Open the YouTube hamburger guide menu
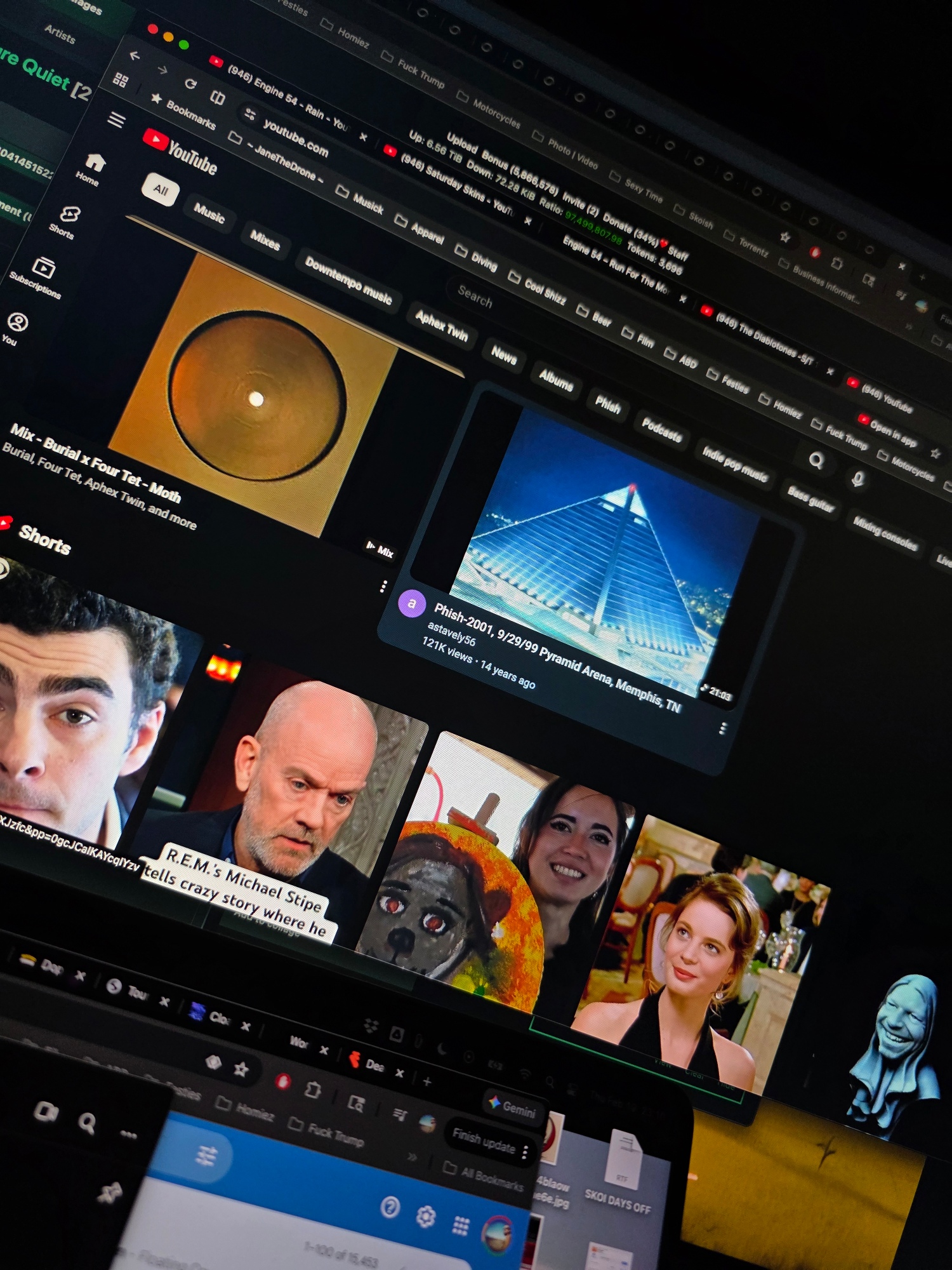The image size is (952, 1270). click(x=116, y=119)
